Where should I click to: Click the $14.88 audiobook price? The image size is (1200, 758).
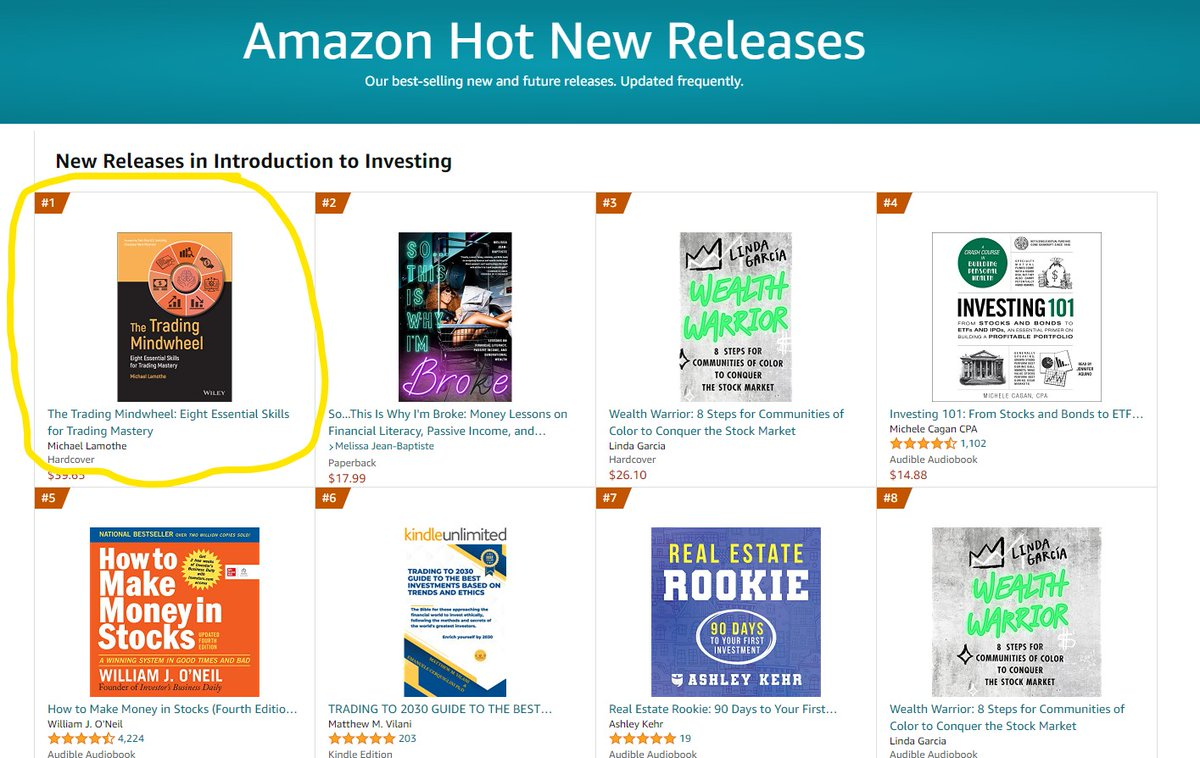908,475
